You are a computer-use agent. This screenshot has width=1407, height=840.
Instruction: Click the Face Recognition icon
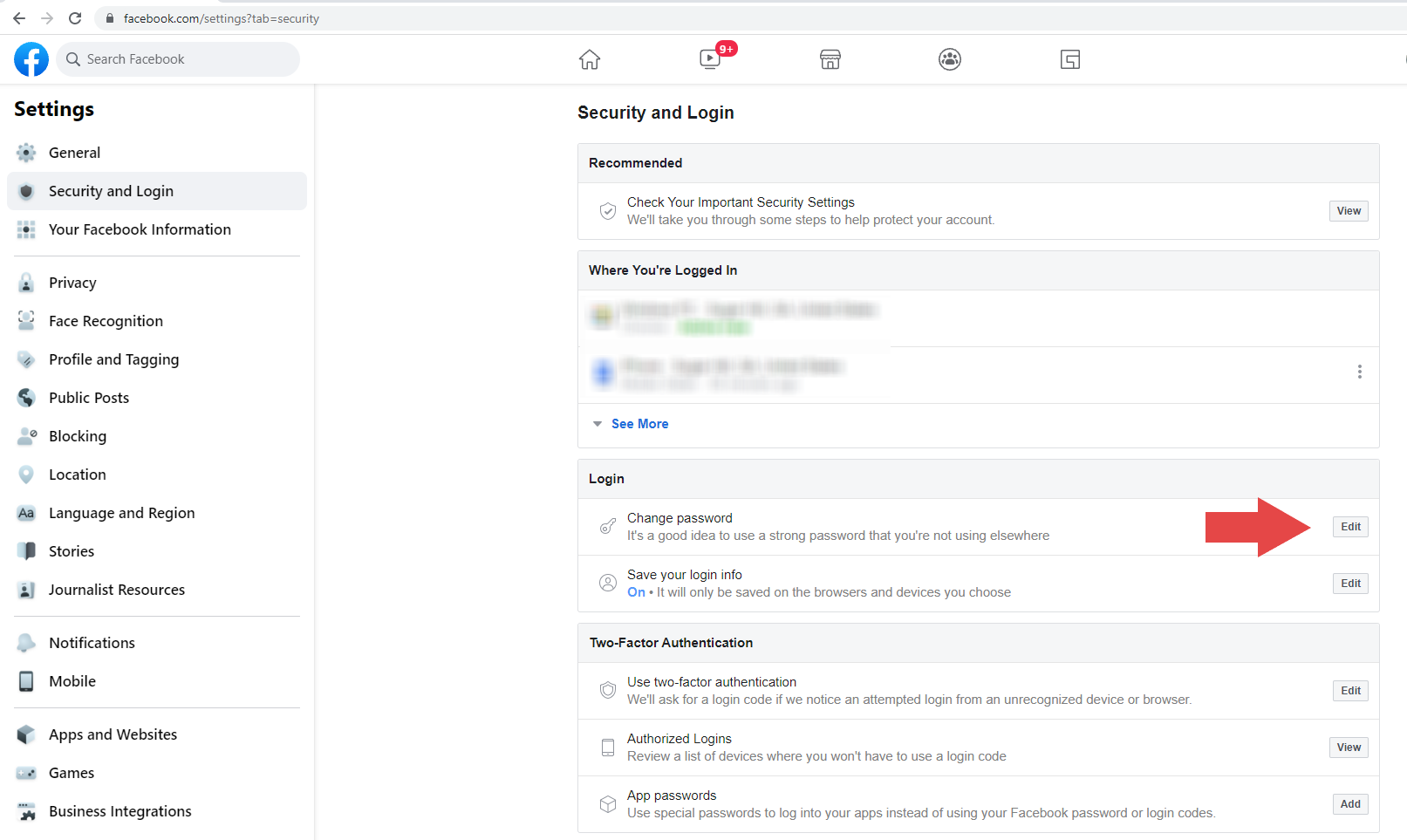click(26, 321)
